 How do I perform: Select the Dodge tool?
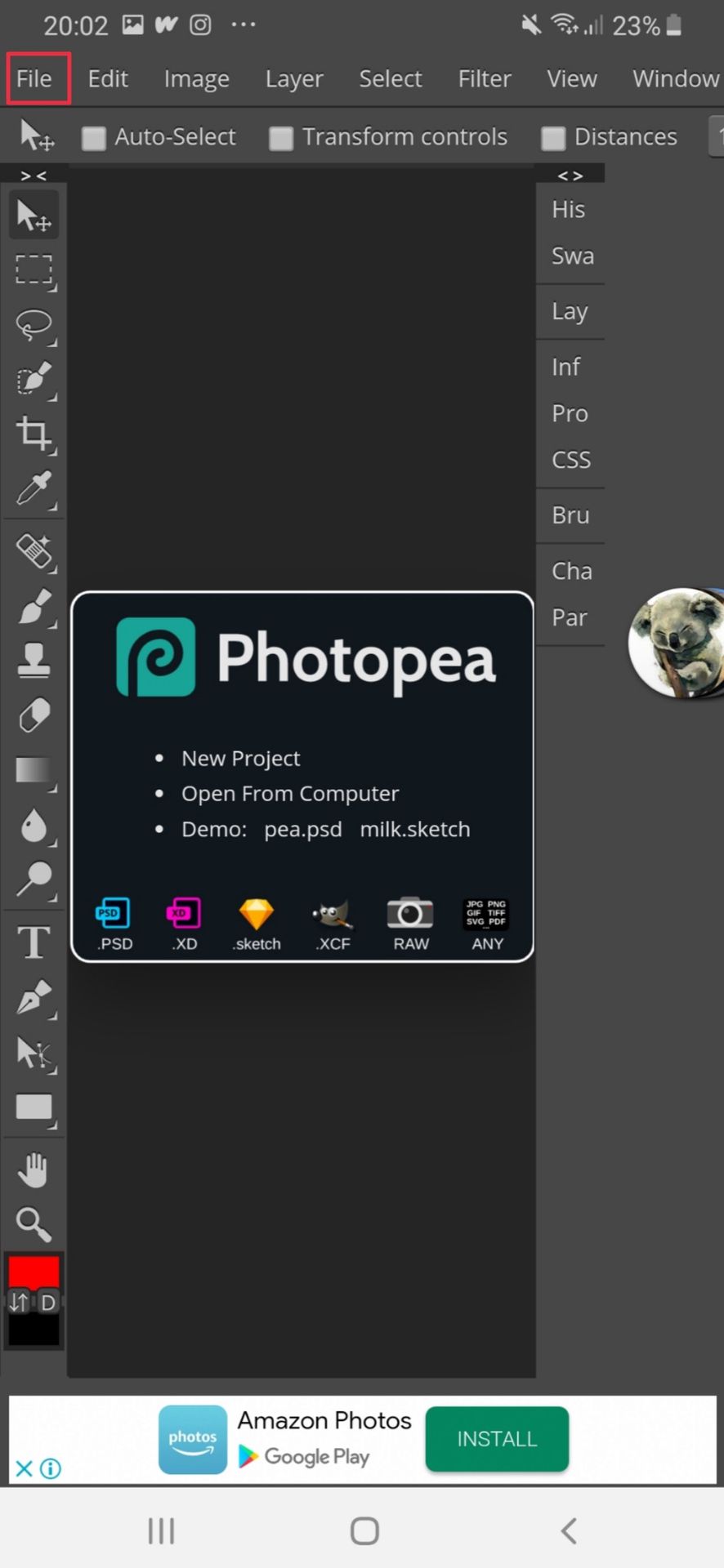(34, 880)
